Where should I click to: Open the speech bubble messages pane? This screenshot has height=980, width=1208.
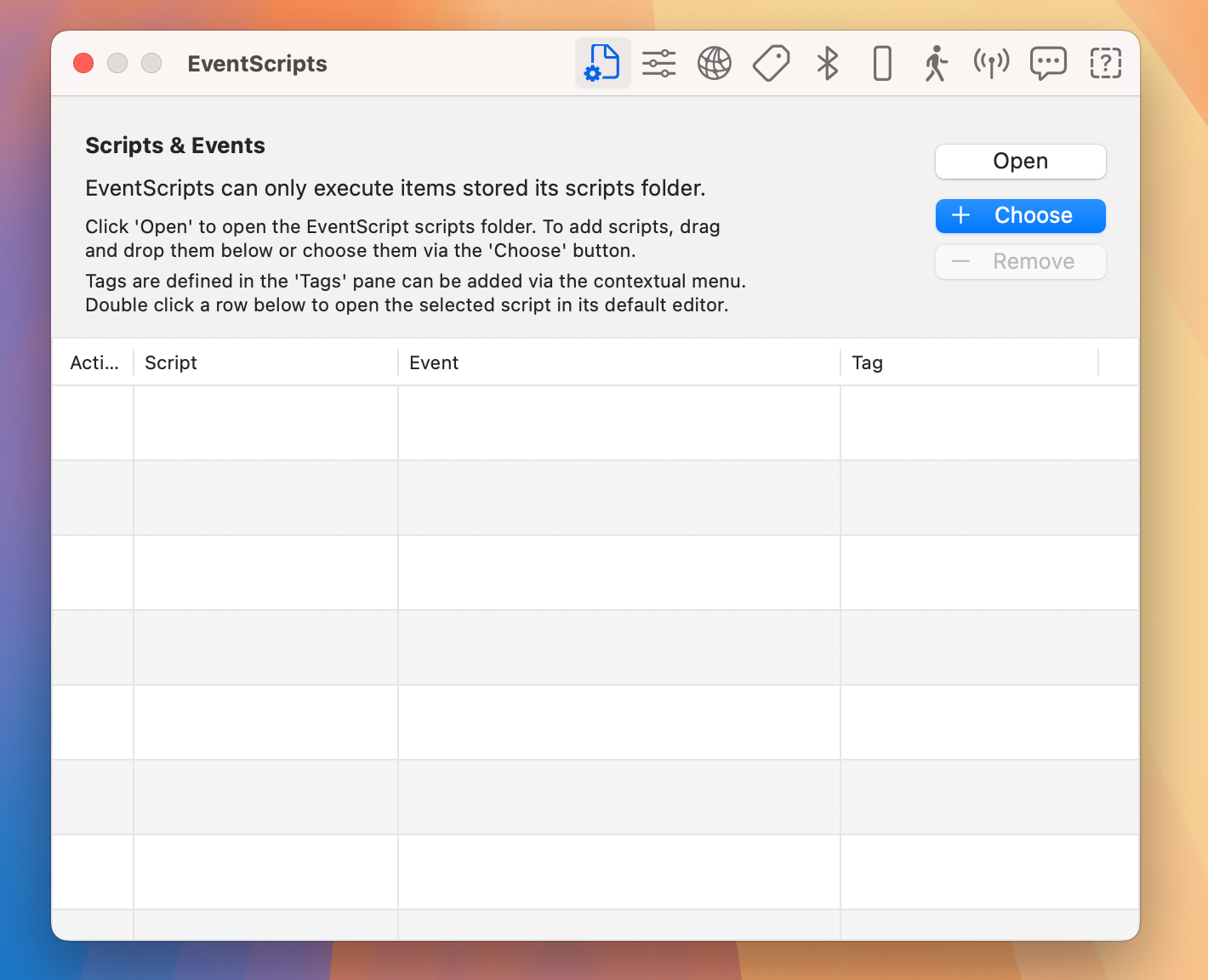[1048, 63]
